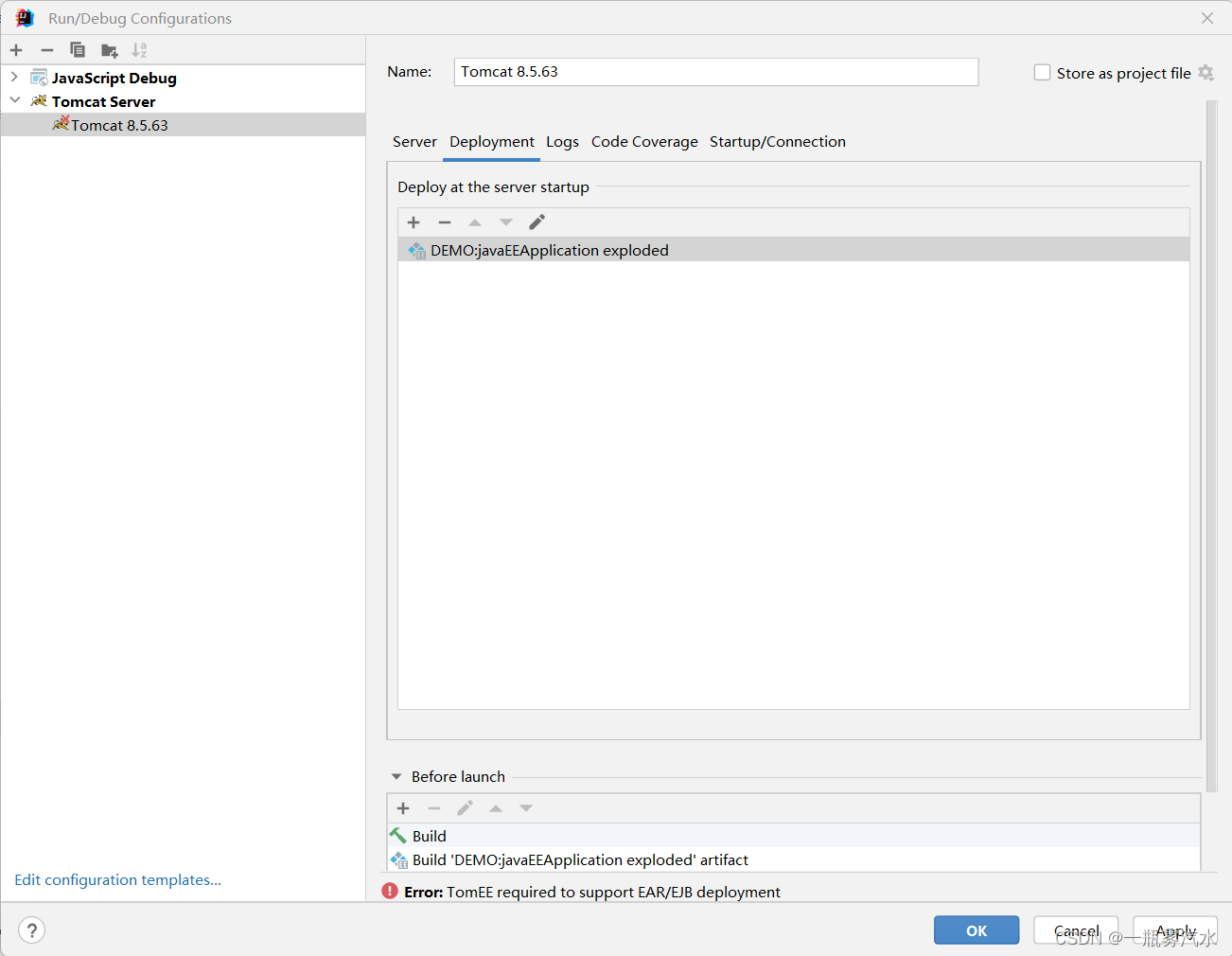Remove Before launch task minus icon
Screen dimensions: 1232x956
click(x=434, y=808)
